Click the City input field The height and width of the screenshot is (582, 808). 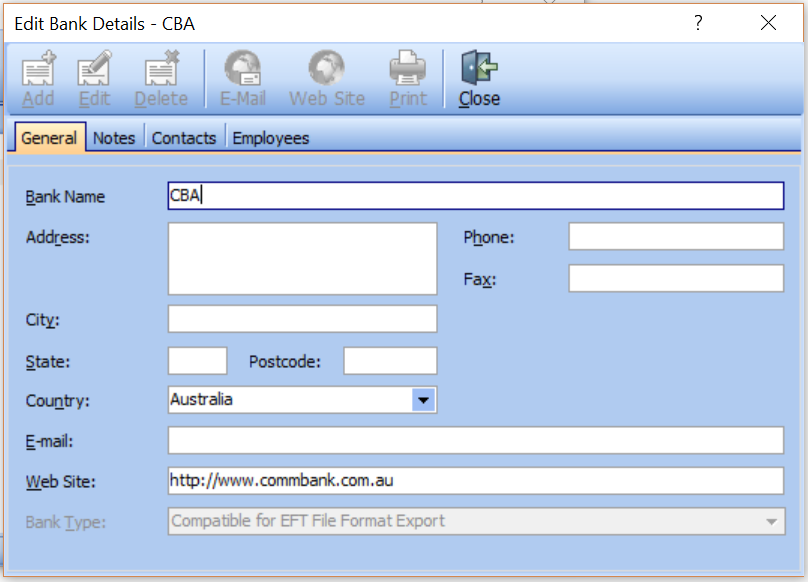click(302, 319)
